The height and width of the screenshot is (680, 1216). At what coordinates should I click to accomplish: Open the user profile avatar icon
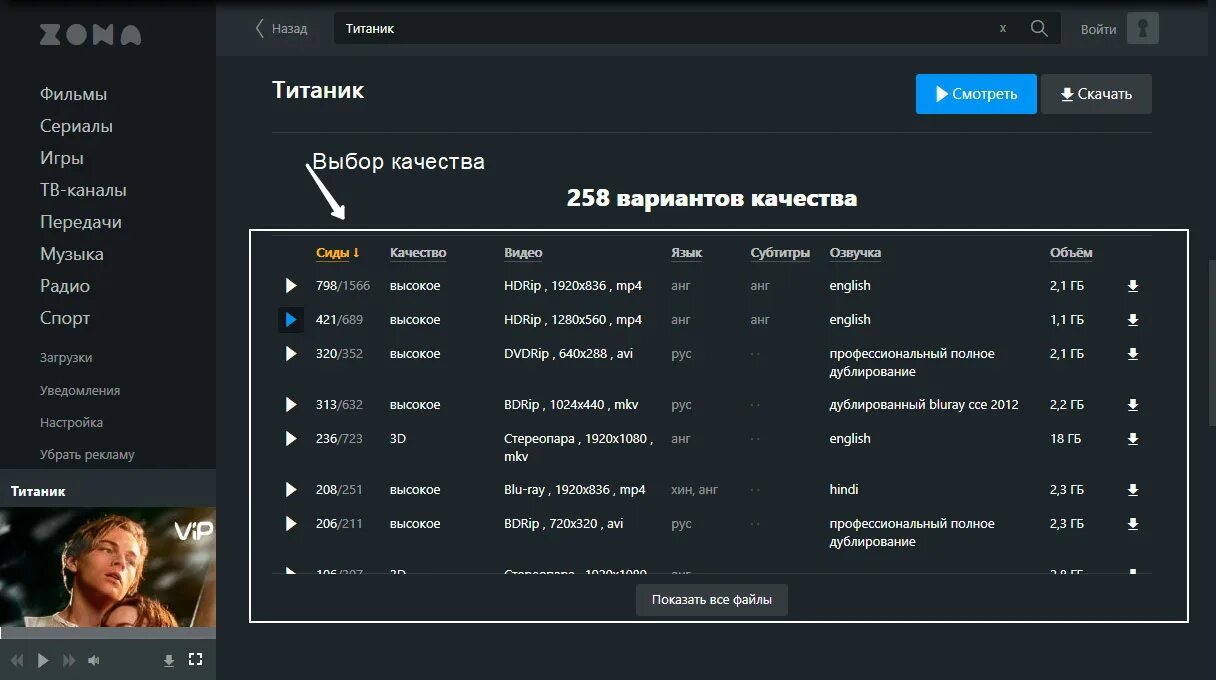click(1143, 28)
